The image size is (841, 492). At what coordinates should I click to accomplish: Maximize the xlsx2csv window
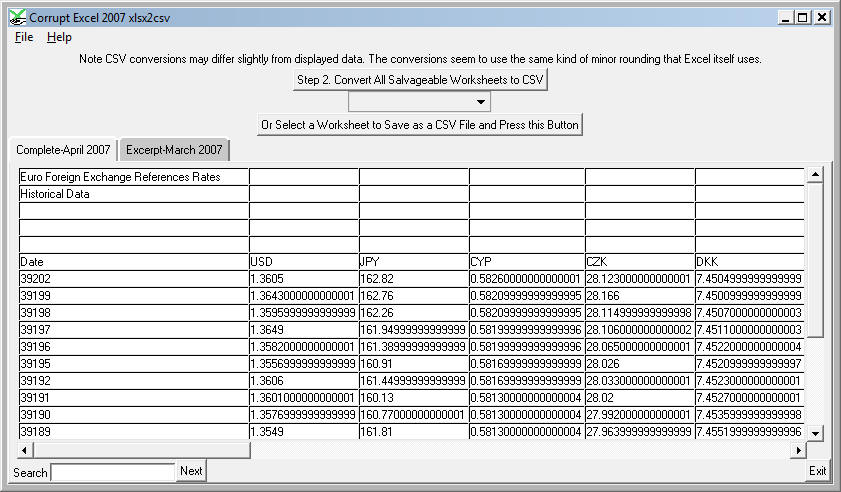point(802,18)
